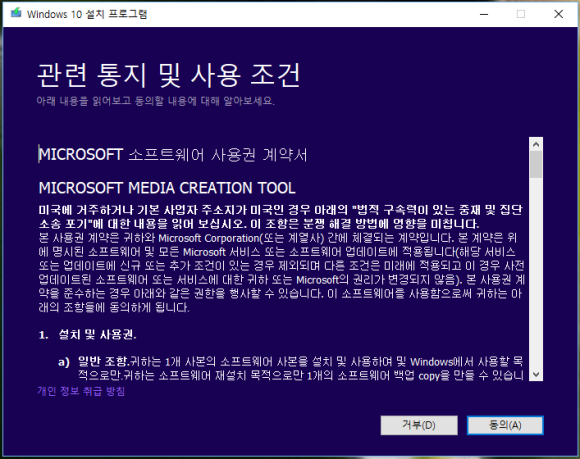Click the MICROSOFT MEDIA CREATION TOOL heading

[167, 188]
